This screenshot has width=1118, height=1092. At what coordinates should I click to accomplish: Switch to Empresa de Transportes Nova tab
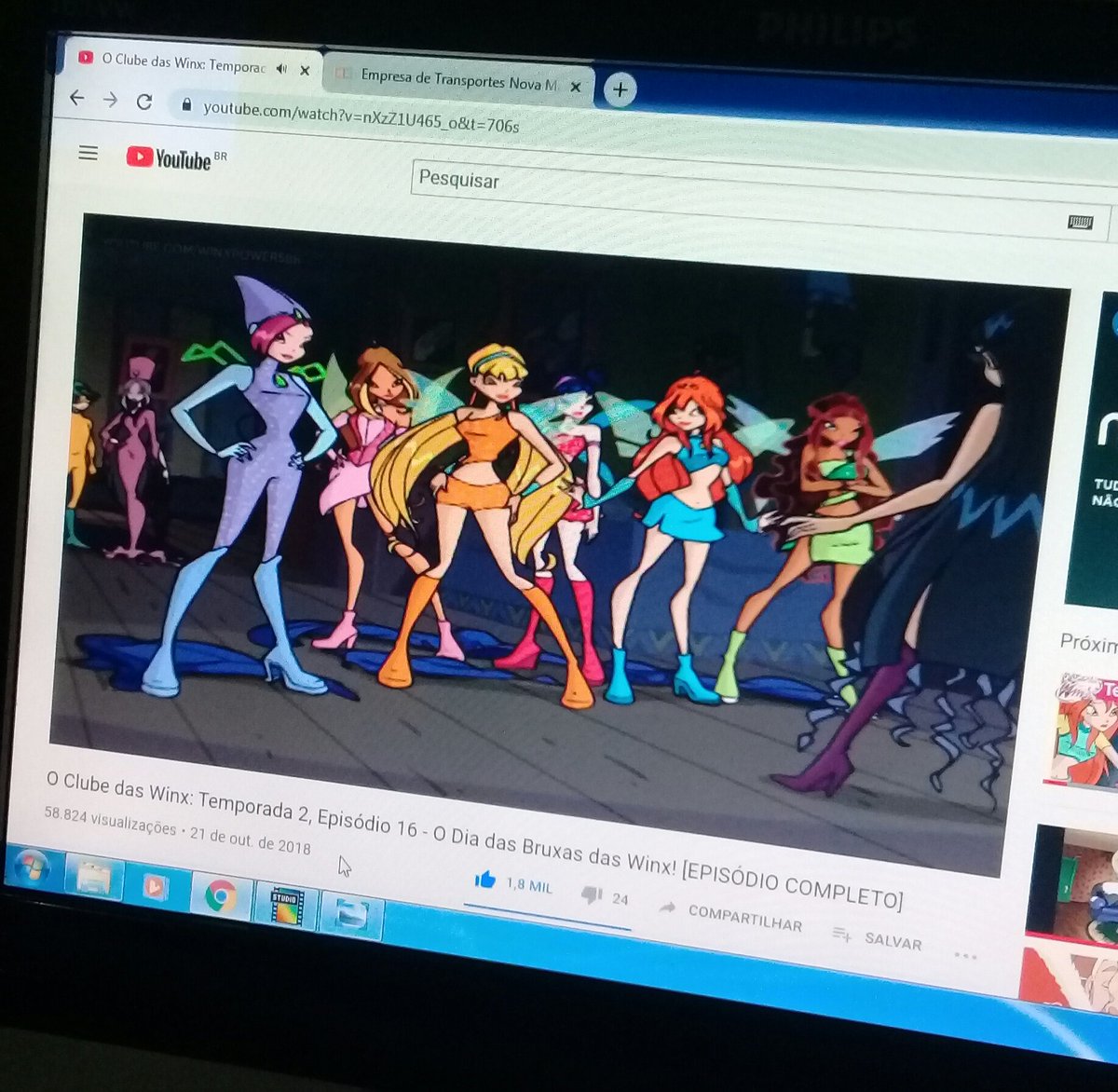click(458, 80)
